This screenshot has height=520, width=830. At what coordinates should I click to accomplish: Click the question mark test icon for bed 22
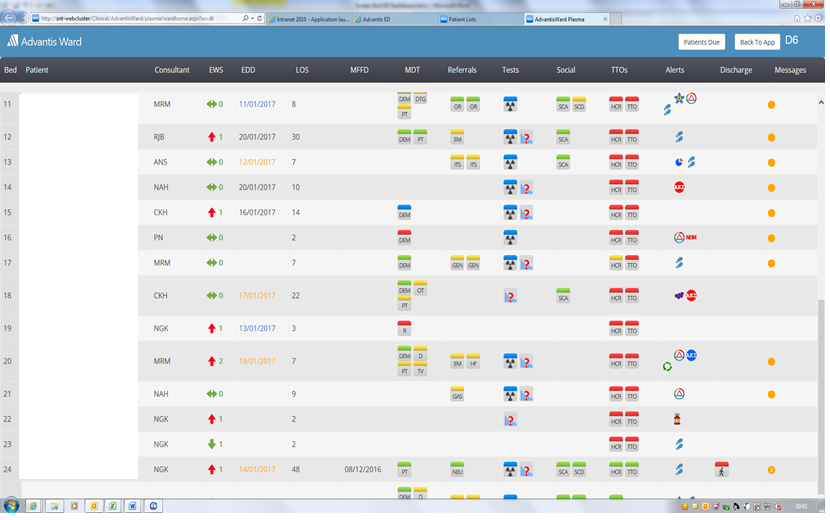click(x=510, y=420)
